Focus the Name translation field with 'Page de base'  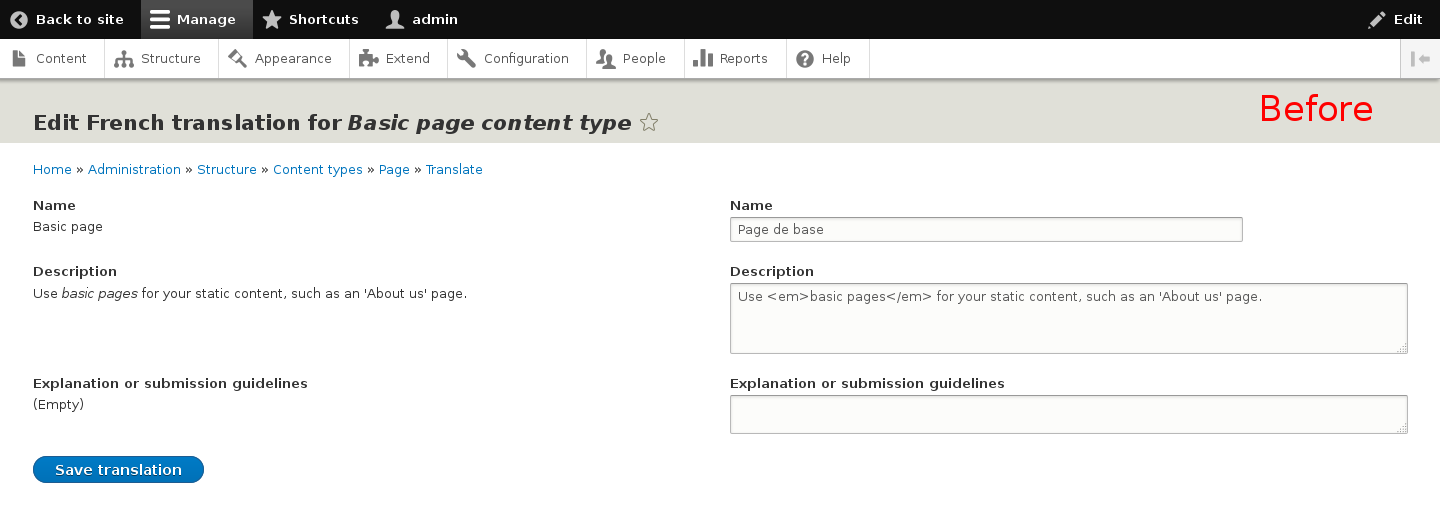pyautogui.click(x=986, y=230)
